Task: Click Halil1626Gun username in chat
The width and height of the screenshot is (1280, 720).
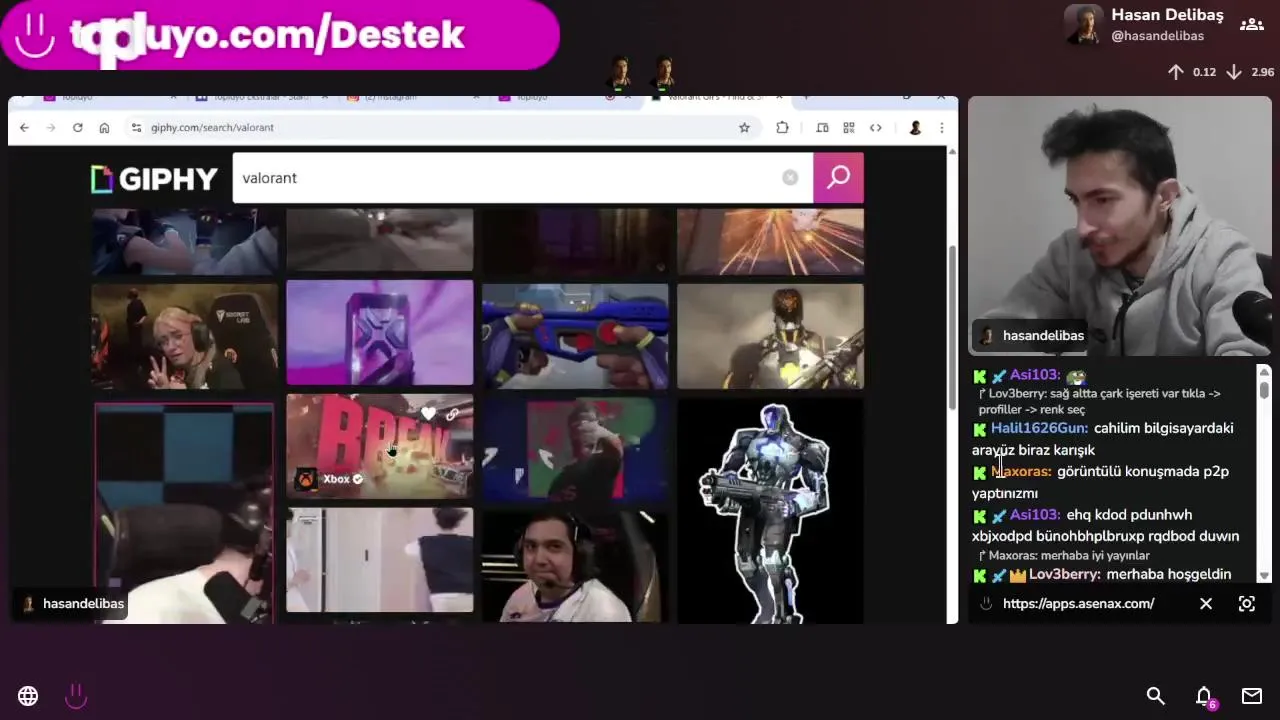Action: click(x=1040, y=428)
